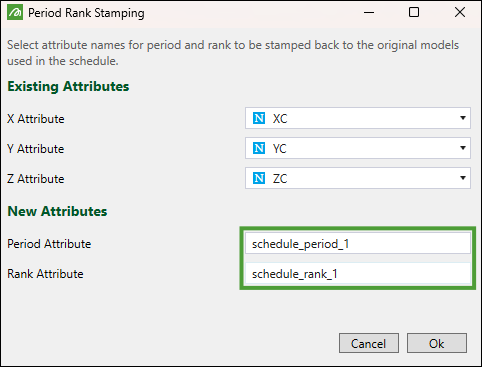Click the Period Attribute label
The width and height of the screenshot is (482, 367).
pos(49,244)
